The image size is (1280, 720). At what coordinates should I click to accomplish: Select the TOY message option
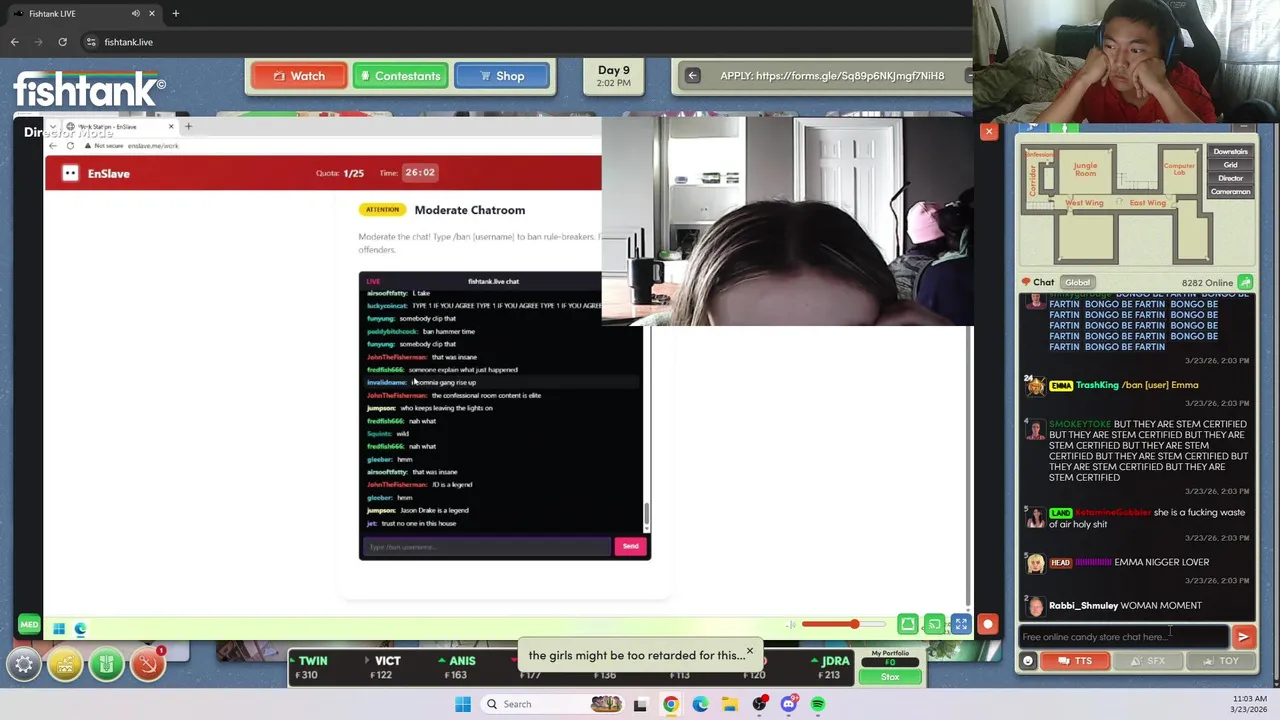pyautogui.click(x=1221, y=661)
